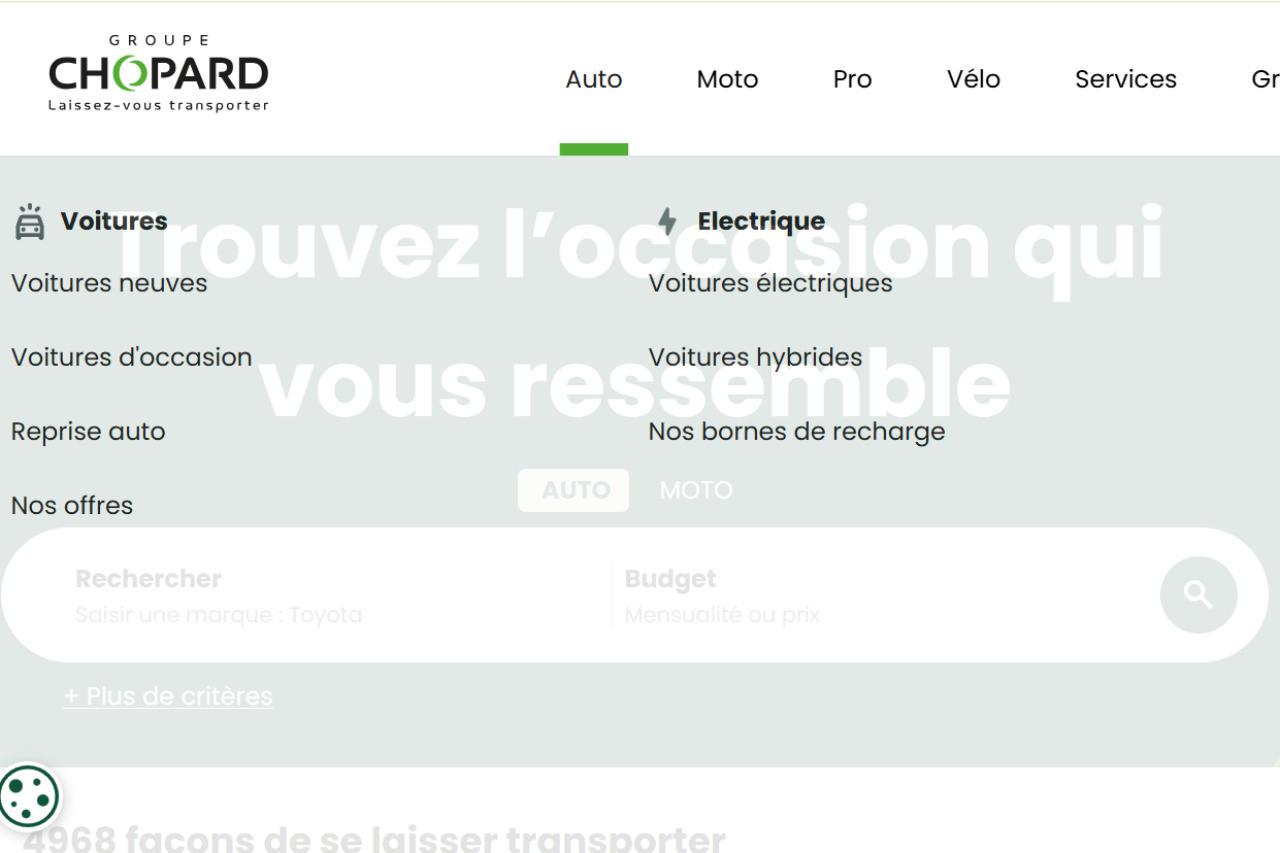The height and width of the screenshot is (853, 1280).
Task: Select the Voitures car icon
Action: (x=31, y=220)
